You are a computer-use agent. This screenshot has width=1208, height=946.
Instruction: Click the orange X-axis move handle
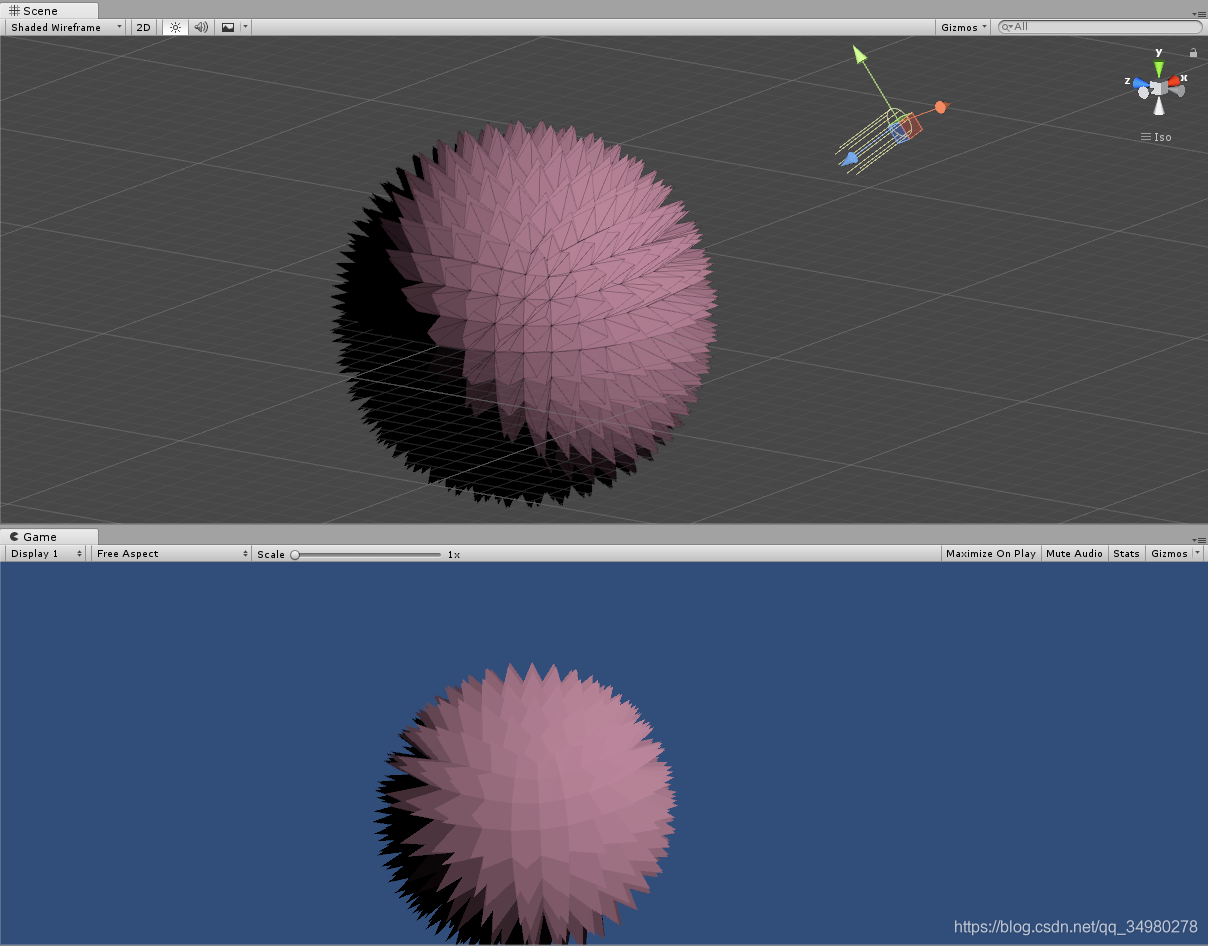pyautogui.click(x=940, y=106)
